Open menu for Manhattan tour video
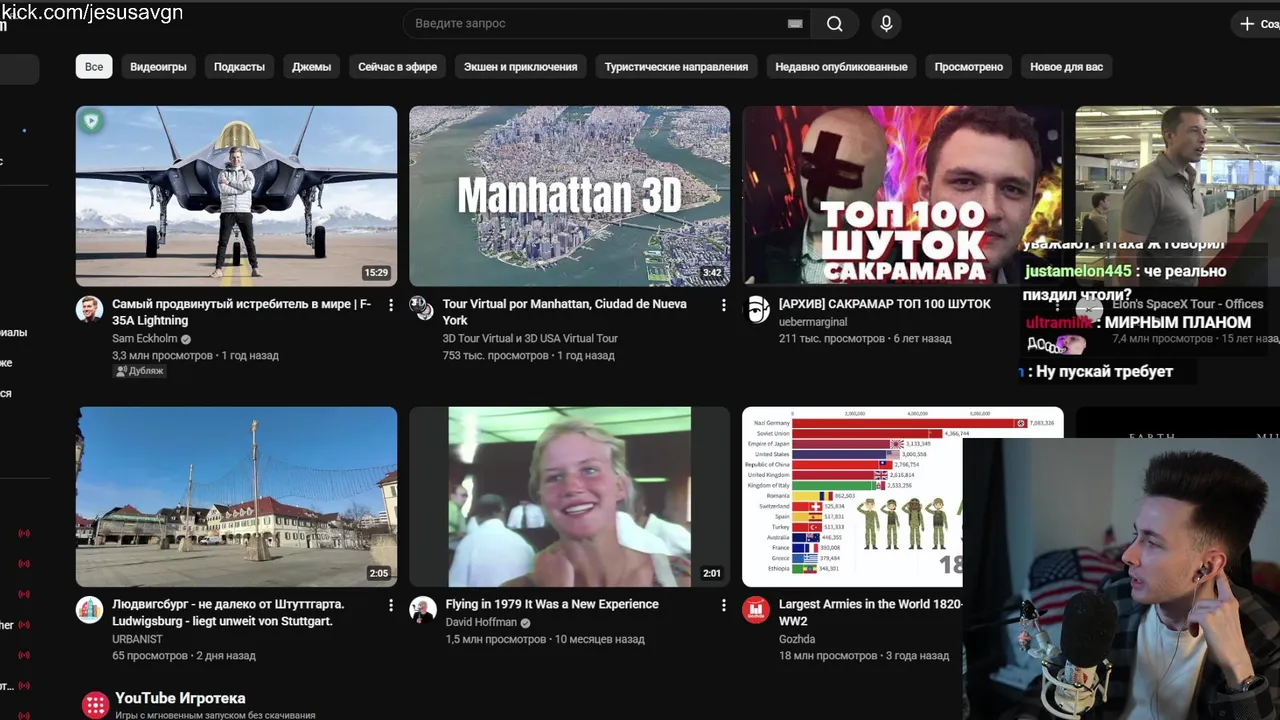 [x=724, y=305]
